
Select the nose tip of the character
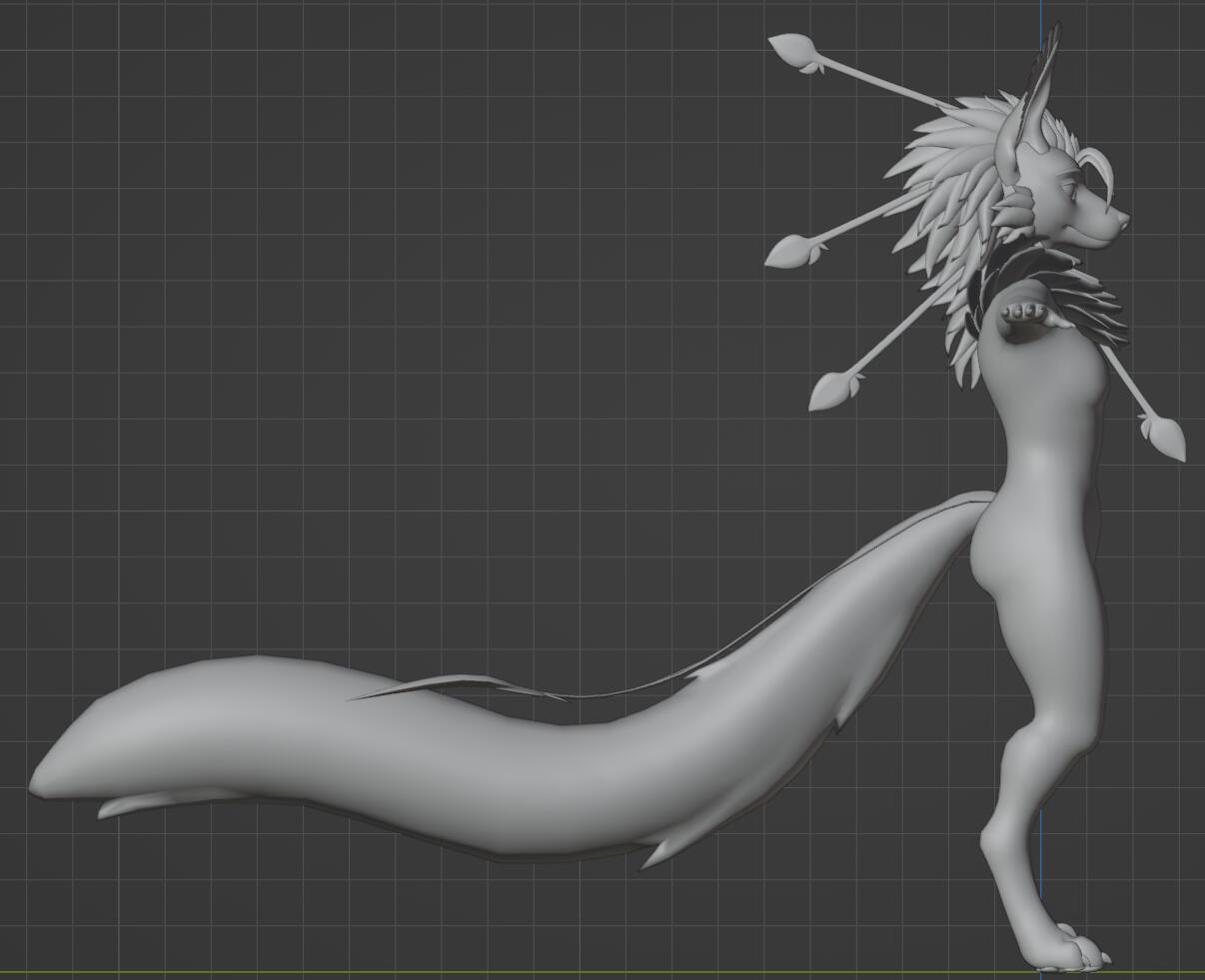1125,217
